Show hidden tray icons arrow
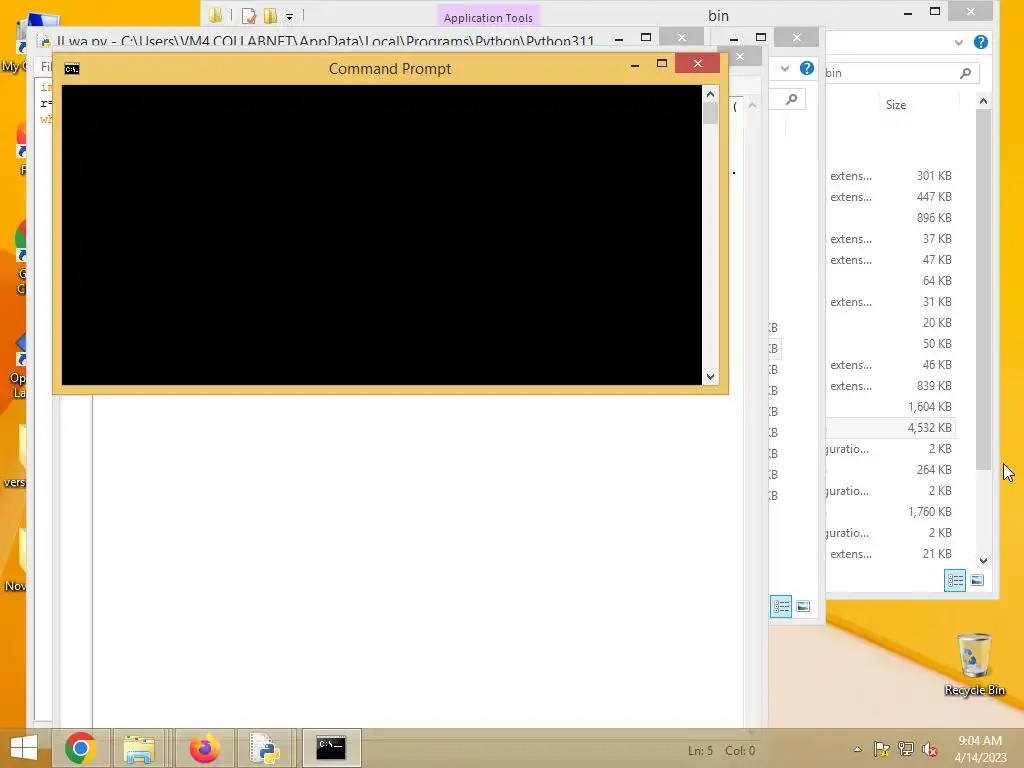This screenshot has width=1024, height=768. tap(857, 749)
